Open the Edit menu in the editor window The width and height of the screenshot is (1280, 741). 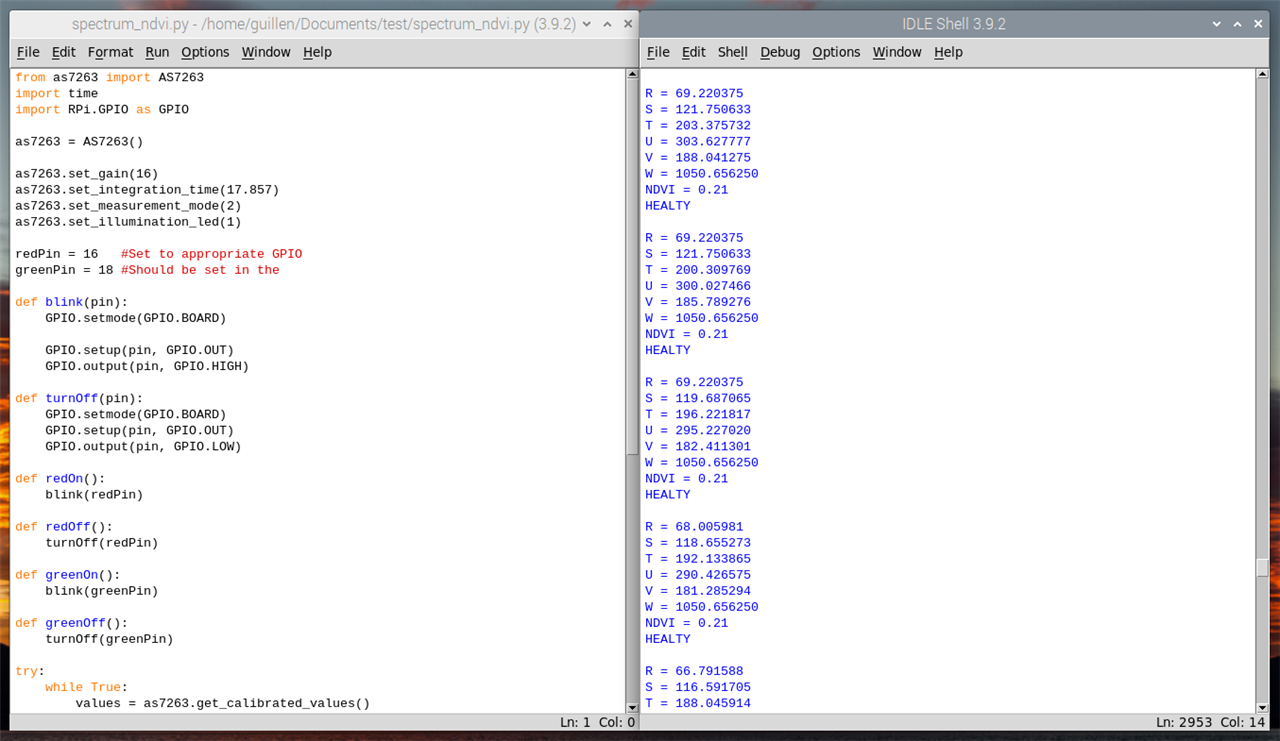coord(64,52)
